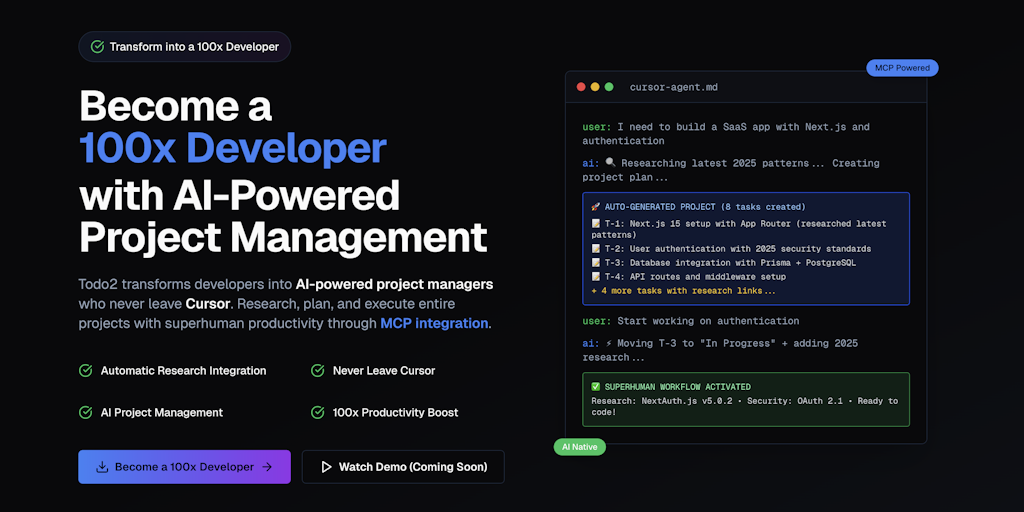Click the checkmark icon in the Transform badge
This screenshot has height=512, width=1024.
97,47
